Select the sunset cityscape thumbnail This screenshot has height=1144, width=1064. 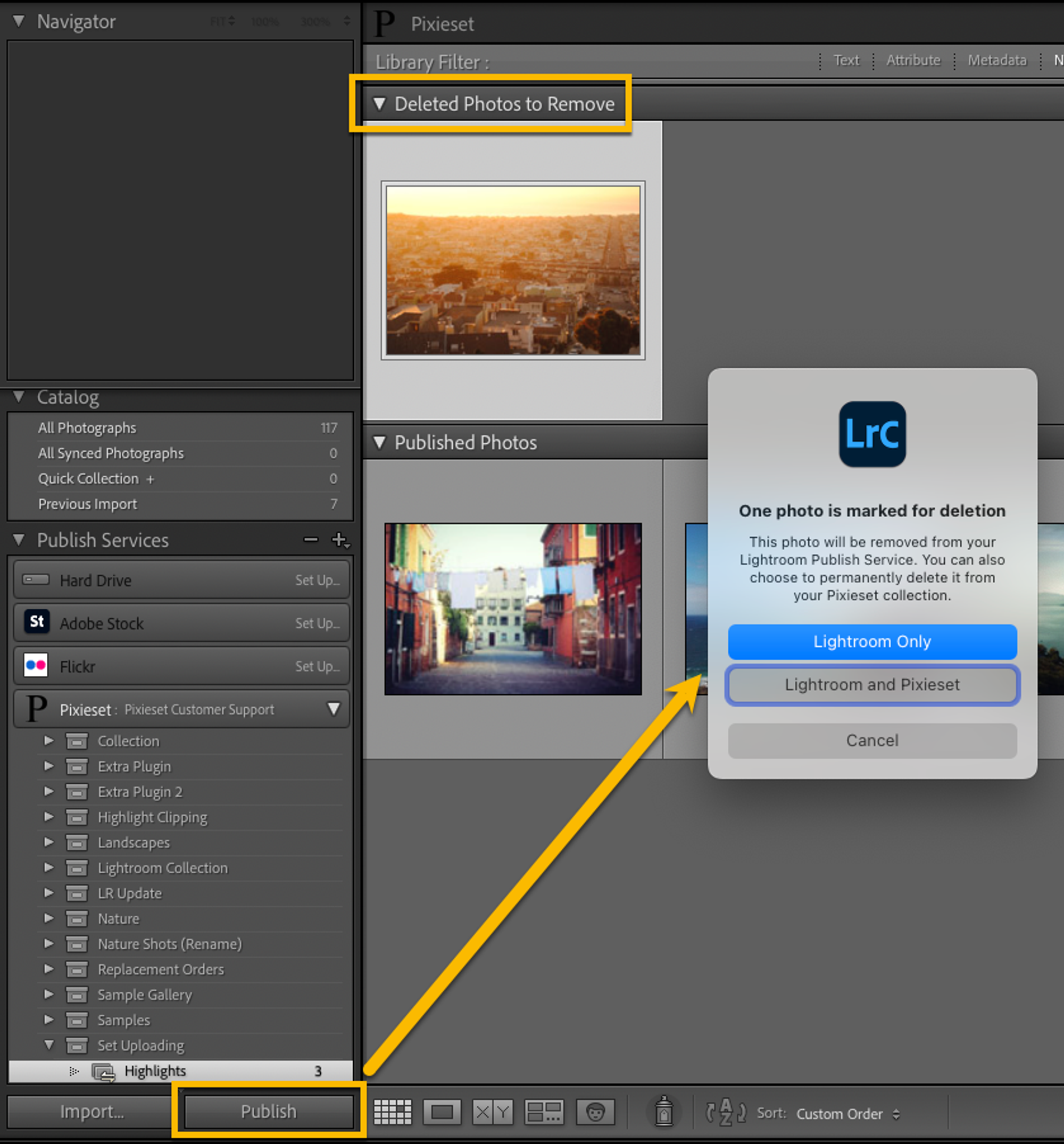click(x=513, y=270)
